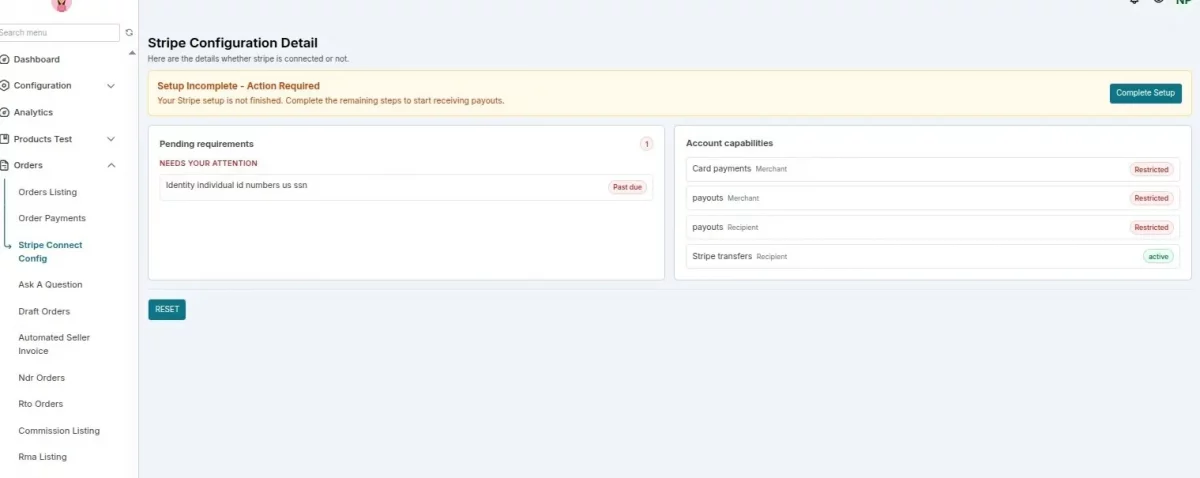The image size is (1200, 478).
Task: Click the RESET button
Action: (167, 310)
